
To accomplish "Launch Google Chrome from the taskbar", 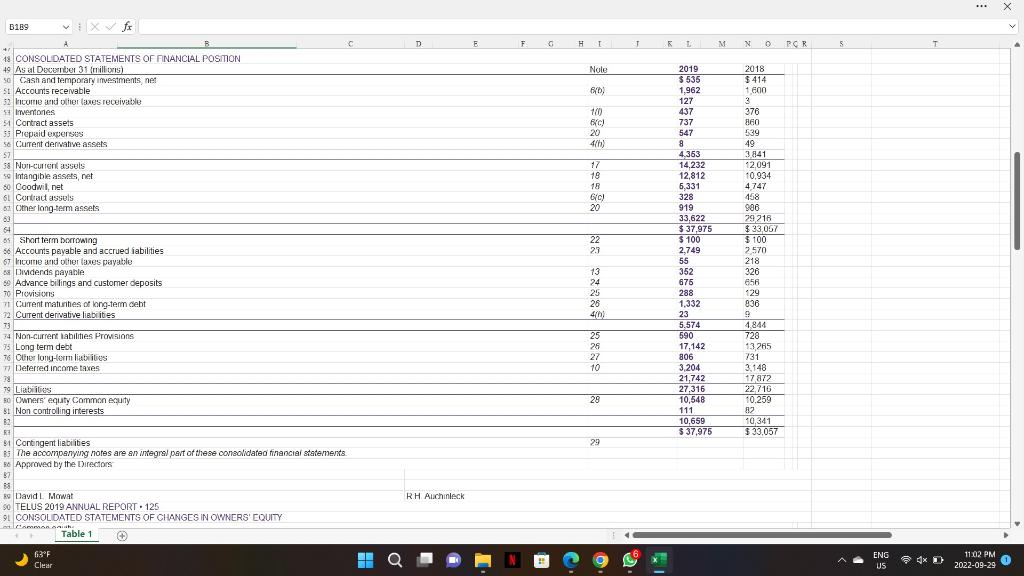I will click(x=600, y=560).
